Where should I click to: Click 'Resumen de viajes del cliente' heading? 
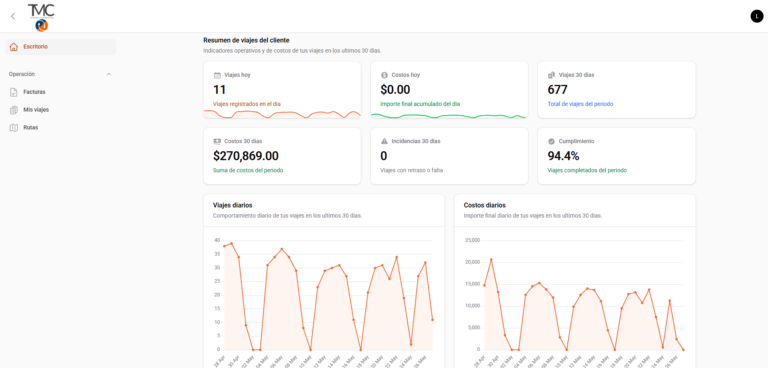click(x=246, y=40)
